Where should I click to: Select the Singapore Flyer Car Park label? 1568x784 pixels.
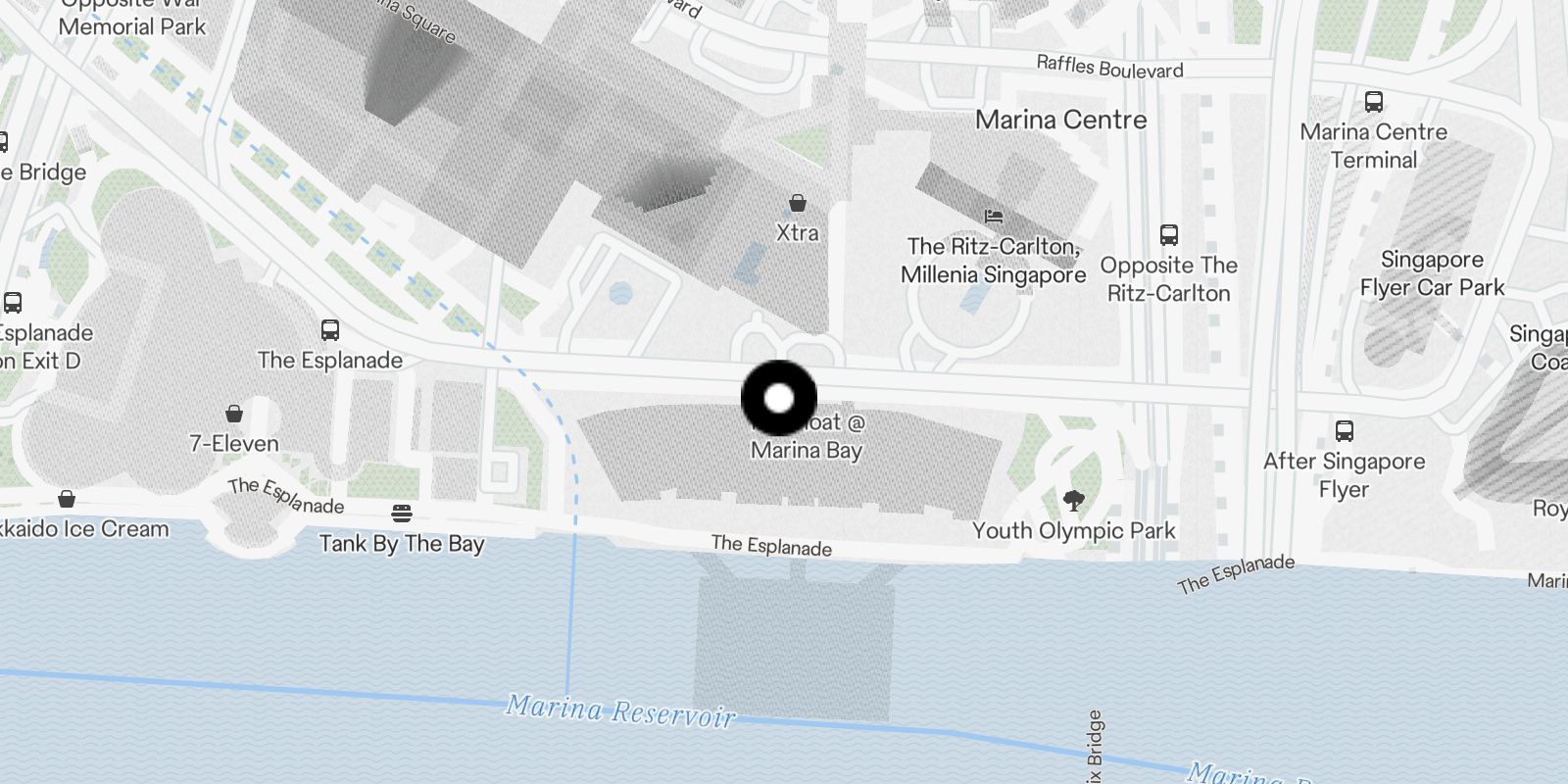click(x=1432, y=273)
